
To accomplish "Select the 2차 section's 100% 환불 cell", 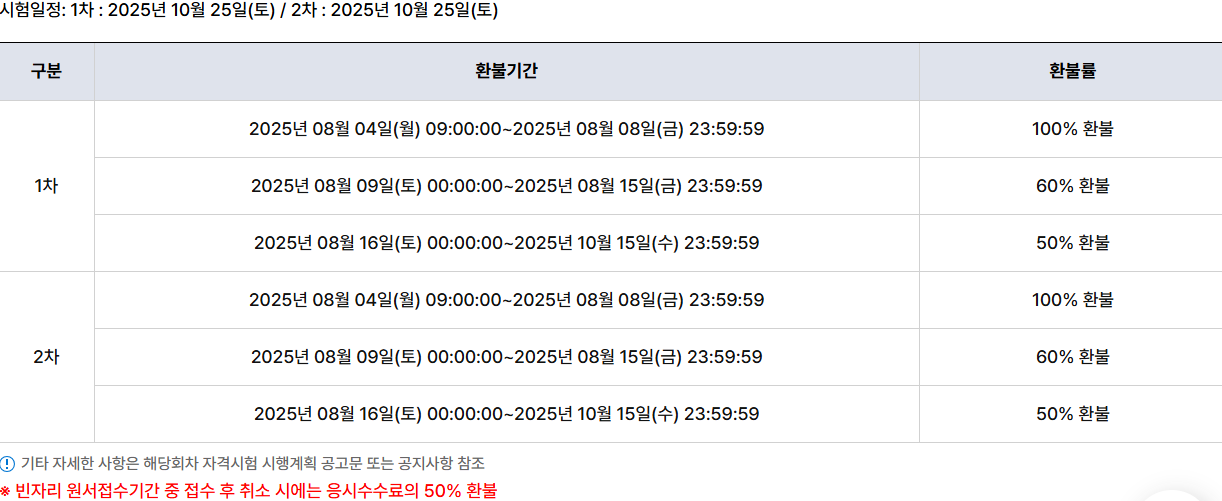I will [1072, 300].
